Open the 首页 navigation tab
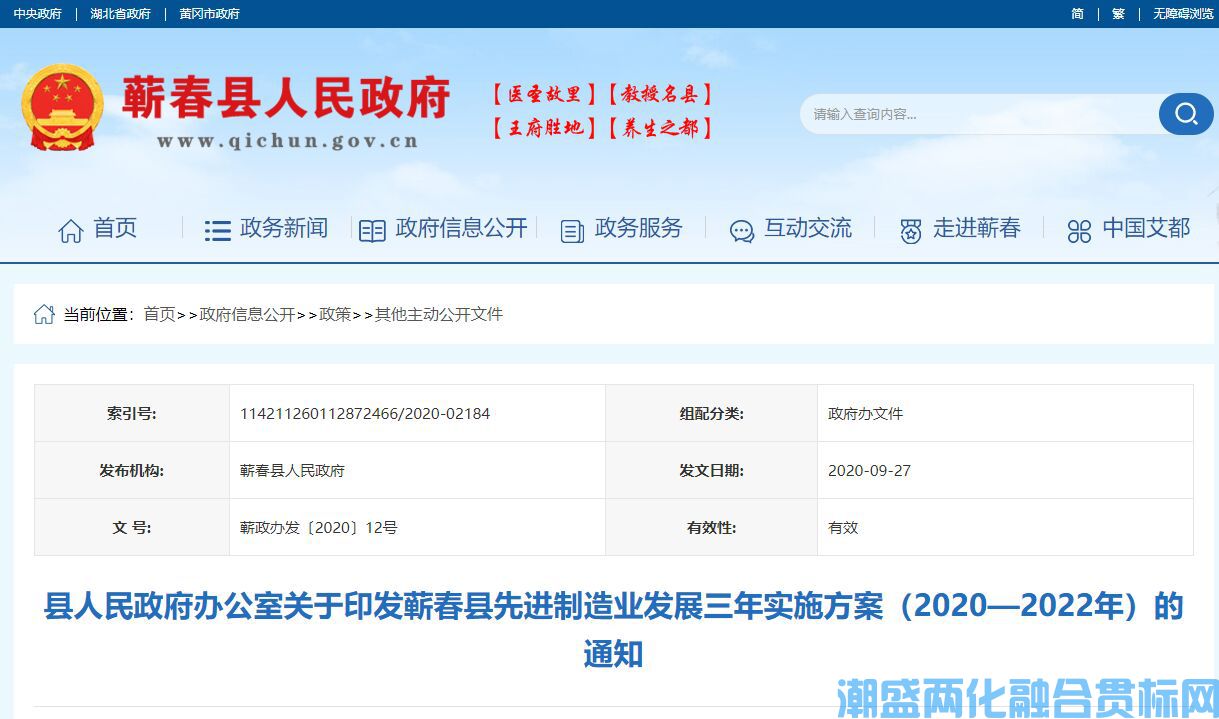Image resolution: width=1219 pixels, height=719 pixels. coord(115,228)
